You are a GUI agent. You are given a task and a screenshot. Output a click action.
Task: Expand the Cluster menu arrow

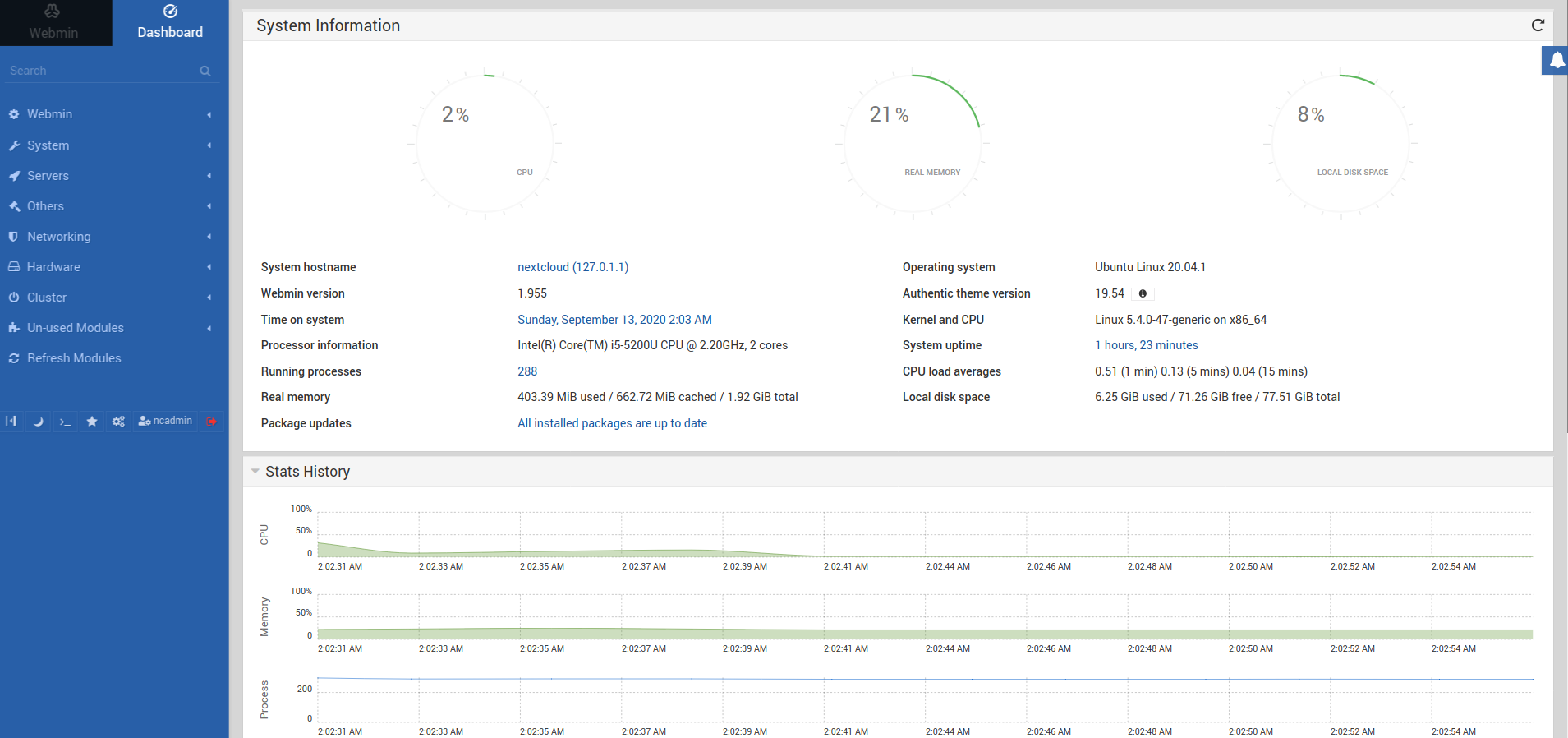(209, 298)
